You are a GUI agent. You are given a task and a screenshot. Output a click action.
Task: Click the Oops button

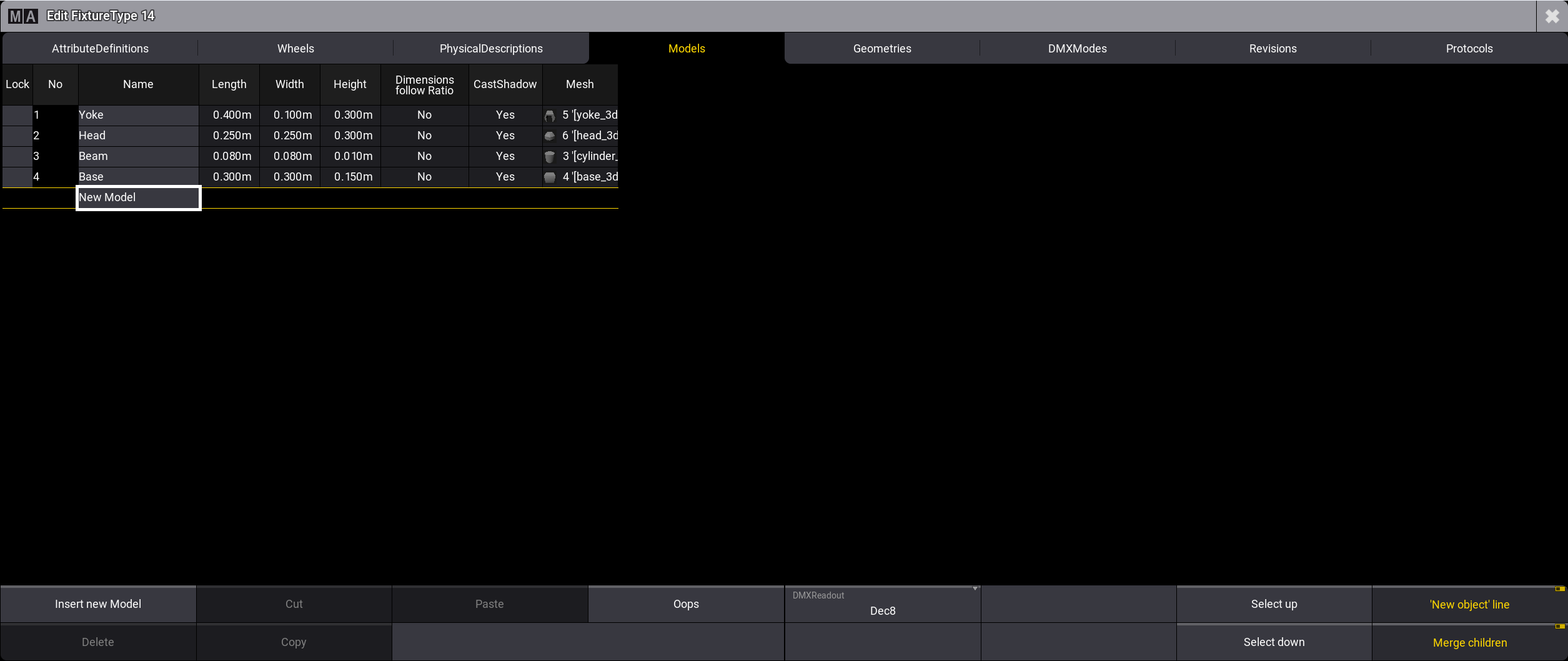click(x=686, y=604)
